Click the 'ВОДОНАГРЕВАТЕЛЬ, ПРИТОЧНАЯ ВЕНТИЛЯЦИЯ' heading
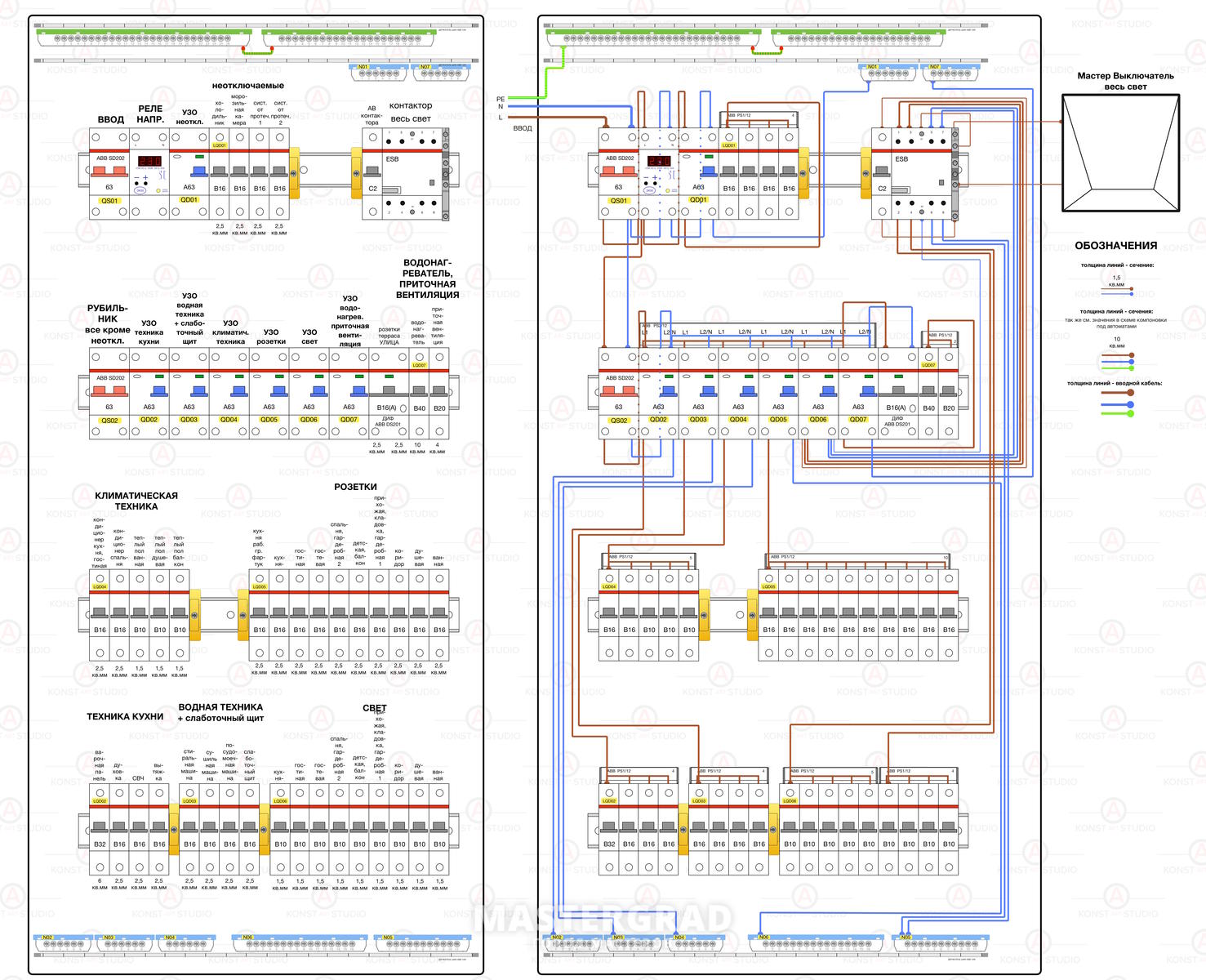Image resolution: width=1206 pixels, height=980 pixels. [x=428, y=279]
